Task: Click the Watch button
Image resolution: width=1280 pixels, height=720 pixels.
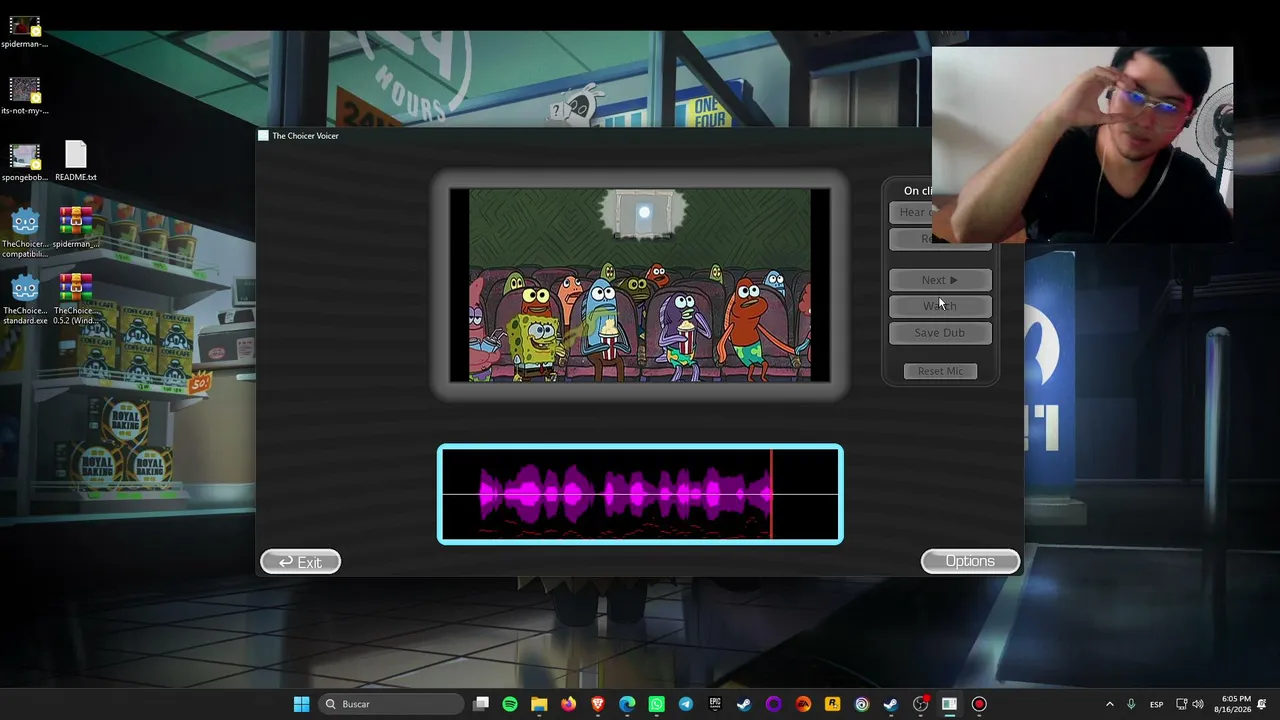Action: pyautogui.click(x=940, y=306)
